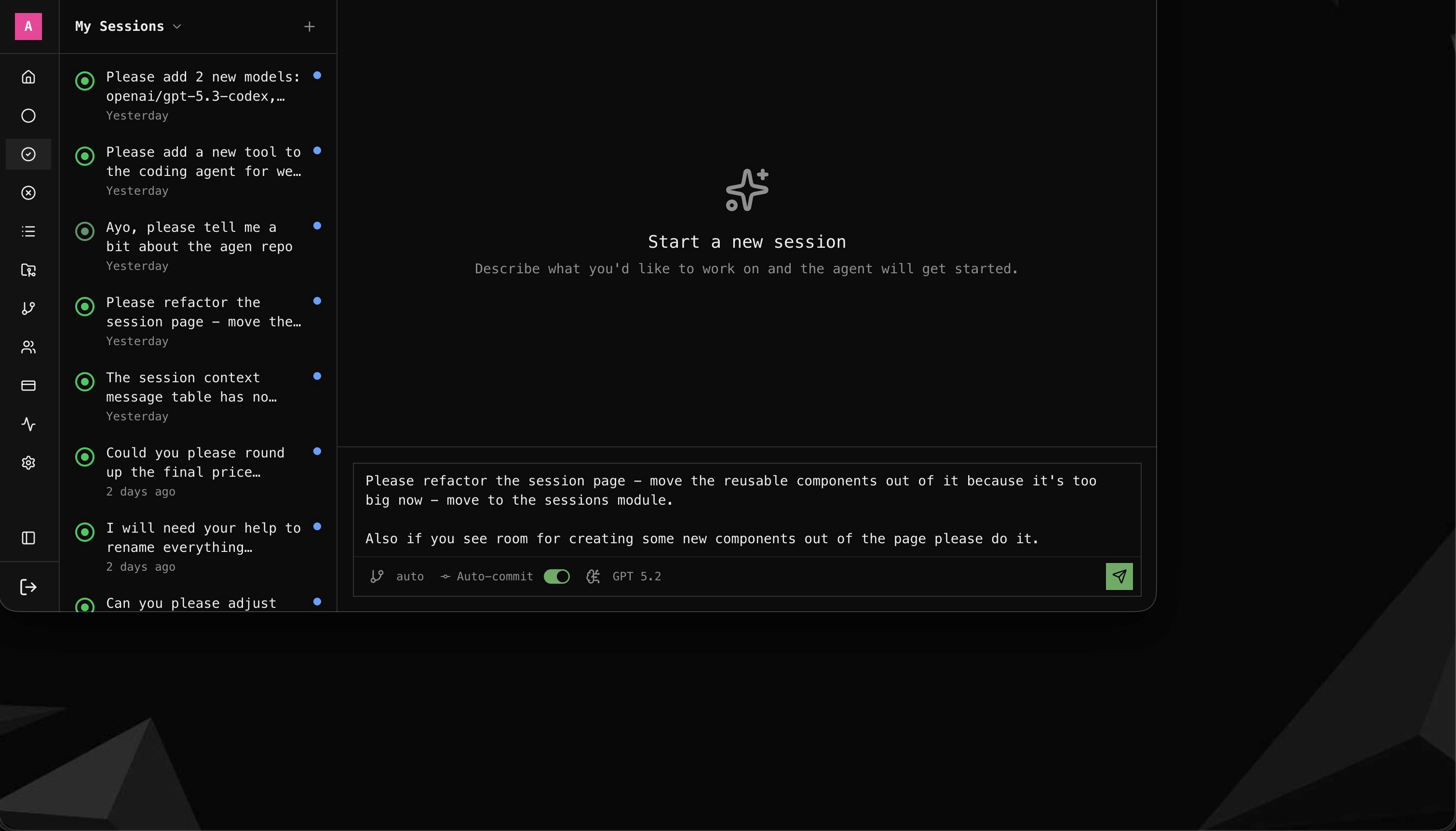This screenshot has height=831, width=1456.
Task: Open the activity pulse sidebar icon
Action: [28, 424]
